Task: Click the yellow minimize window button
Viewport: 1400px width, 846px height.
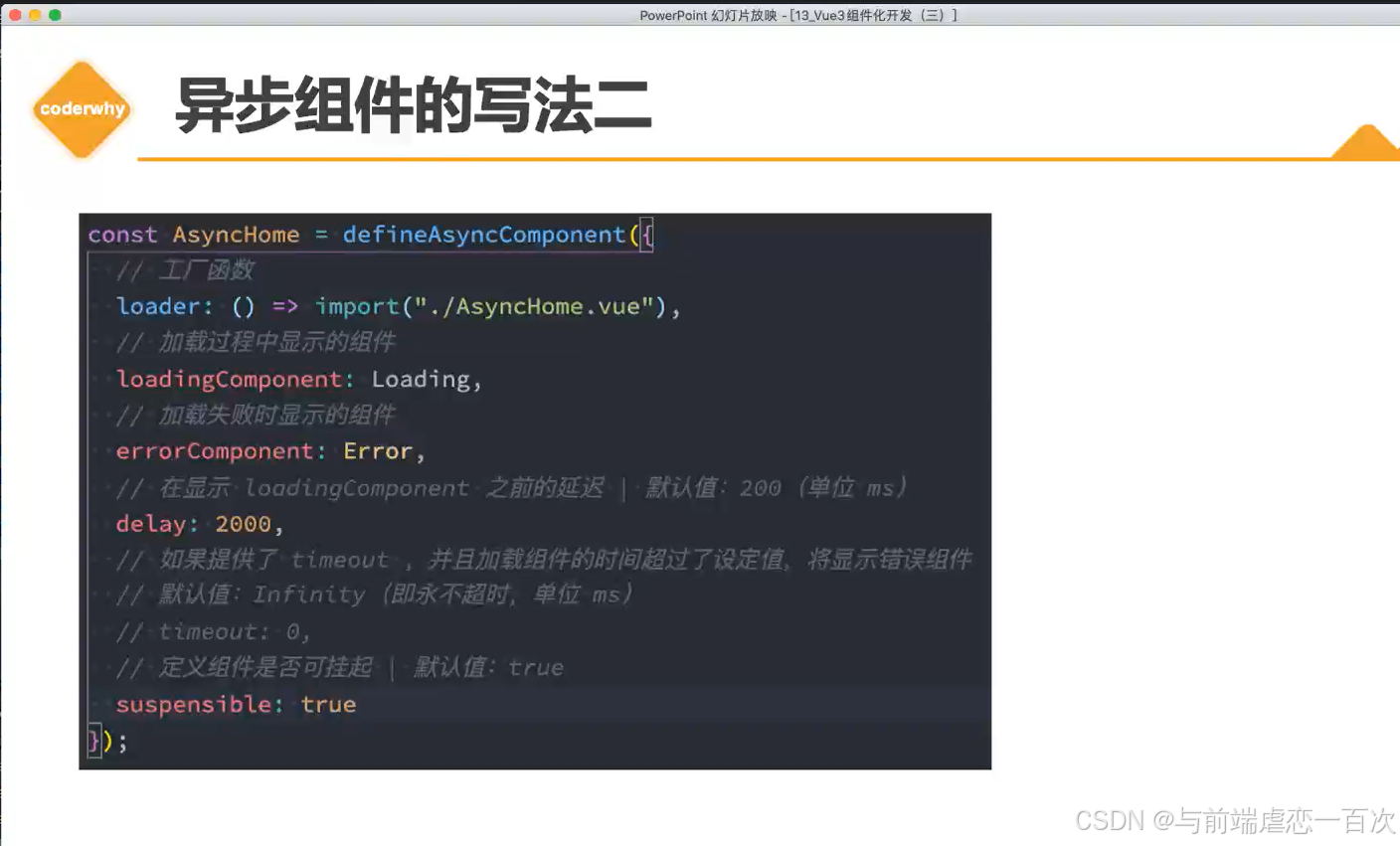Action: click(x=35, y=15)
